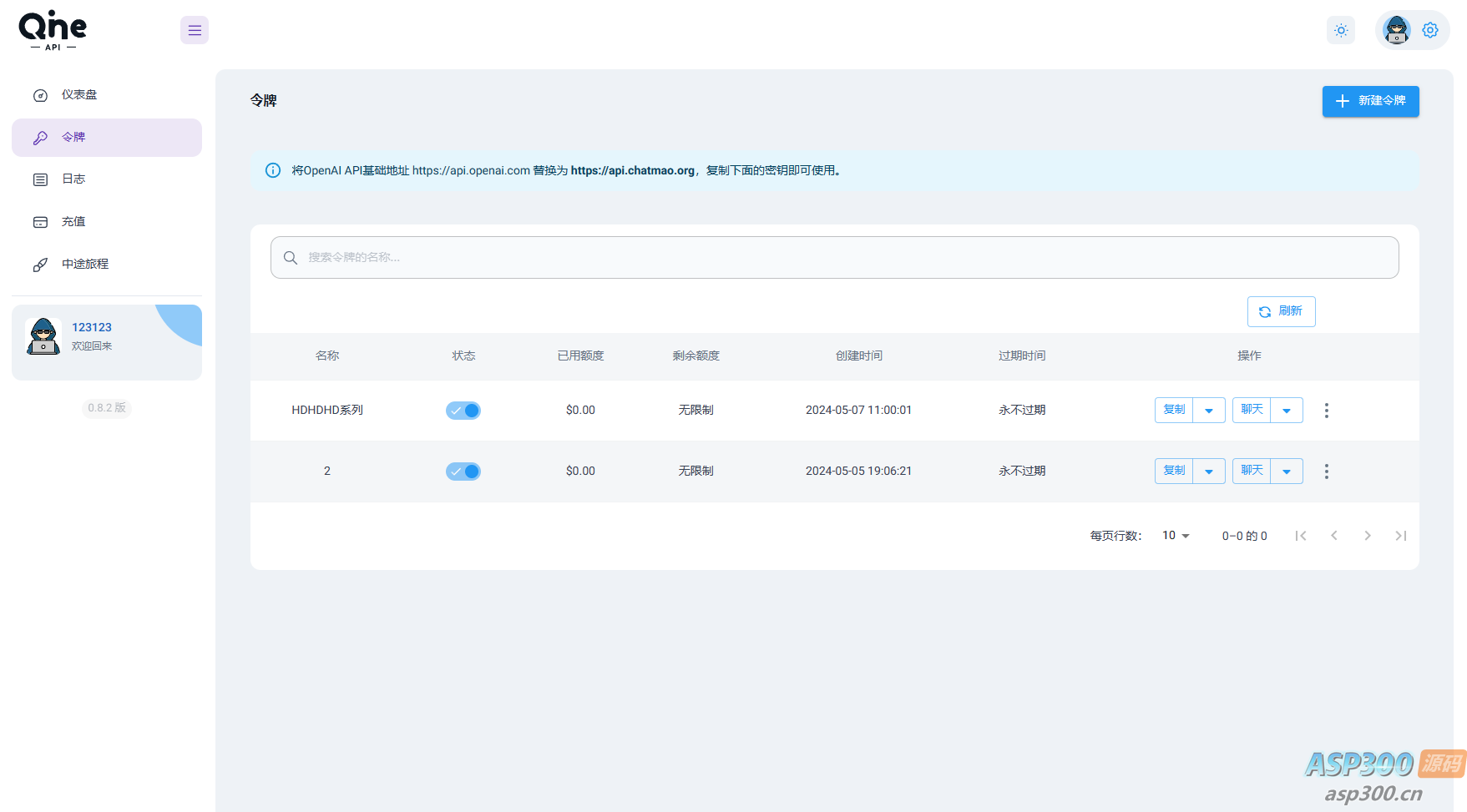Screen dimensions: 1467x812
Task: Open the 充值 recharge page
Action: tap(73, 222)
